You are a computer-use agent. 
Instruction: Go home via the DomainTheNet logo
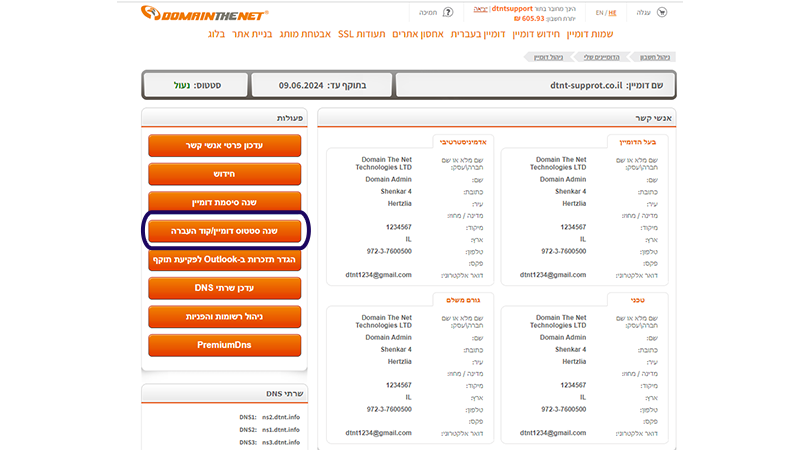204,14
